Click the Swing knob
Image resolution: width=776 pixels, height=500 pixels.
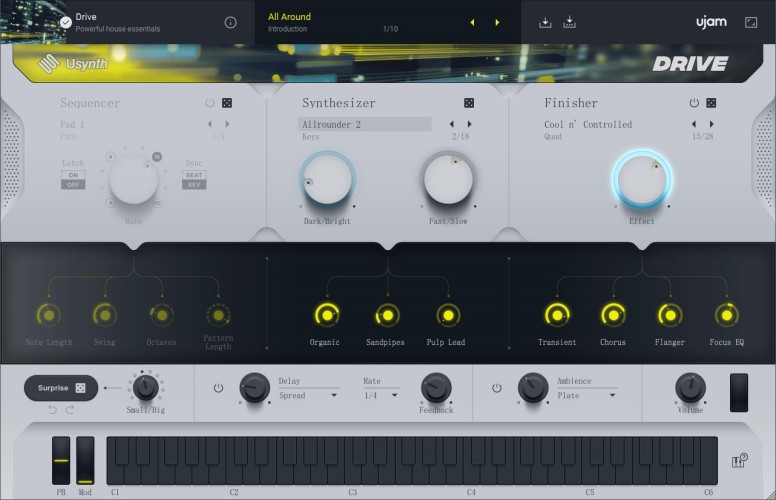point(105,315)
